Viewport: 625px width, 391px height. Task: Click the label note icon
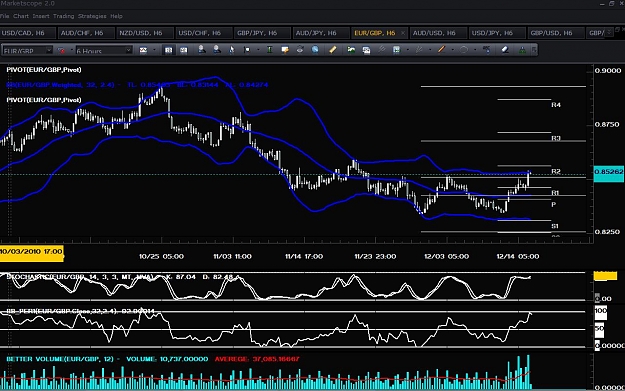(x=285, y=50)
